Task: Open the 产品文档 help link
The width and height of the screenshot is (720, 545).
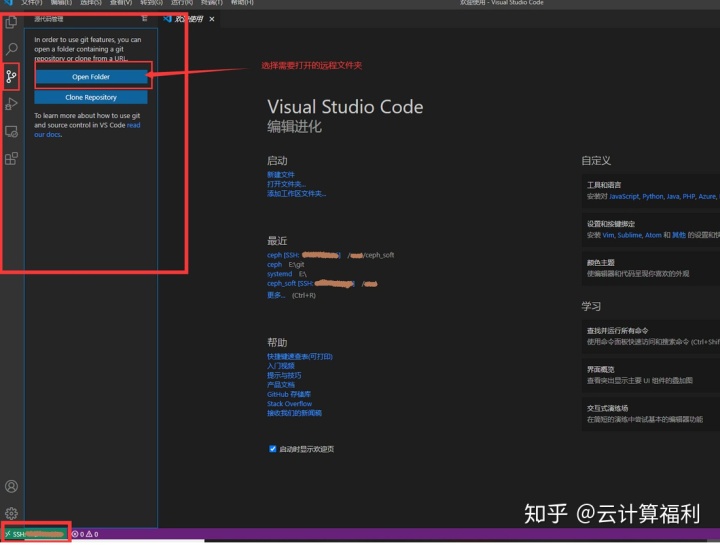Action: coord(281,385)
